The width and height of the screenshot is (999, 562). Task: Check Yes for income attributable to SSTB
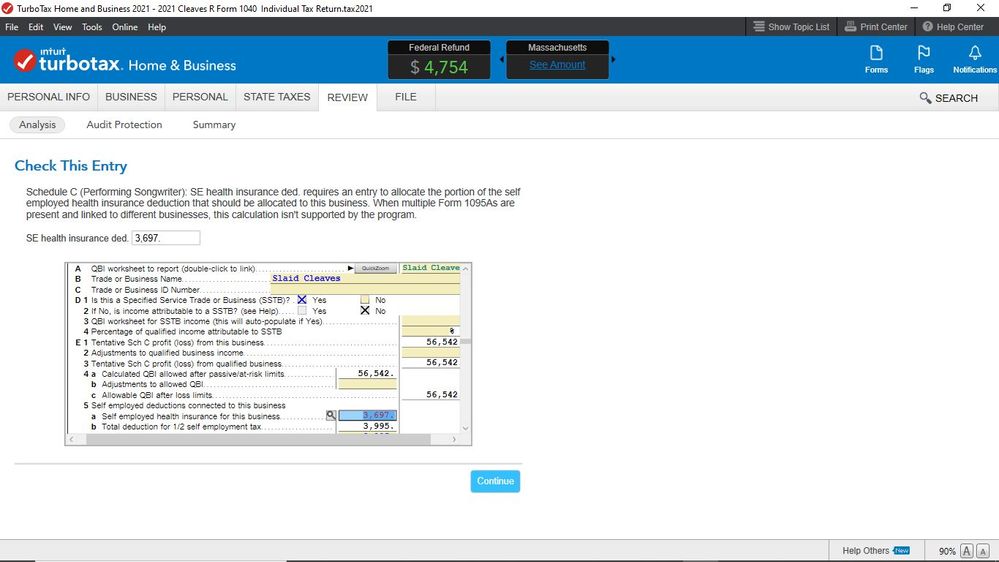click(x=302, y=310)
